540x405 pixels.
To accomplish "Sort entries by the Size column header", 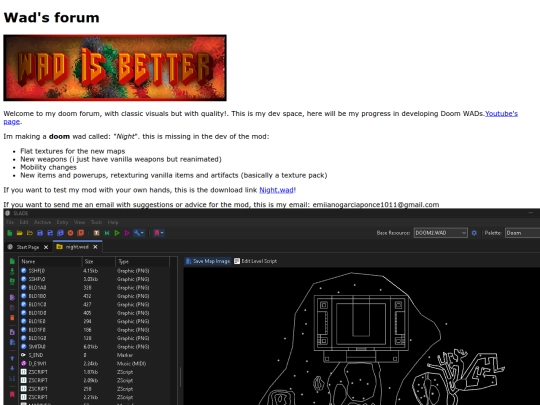I will [x=98, y=261].
